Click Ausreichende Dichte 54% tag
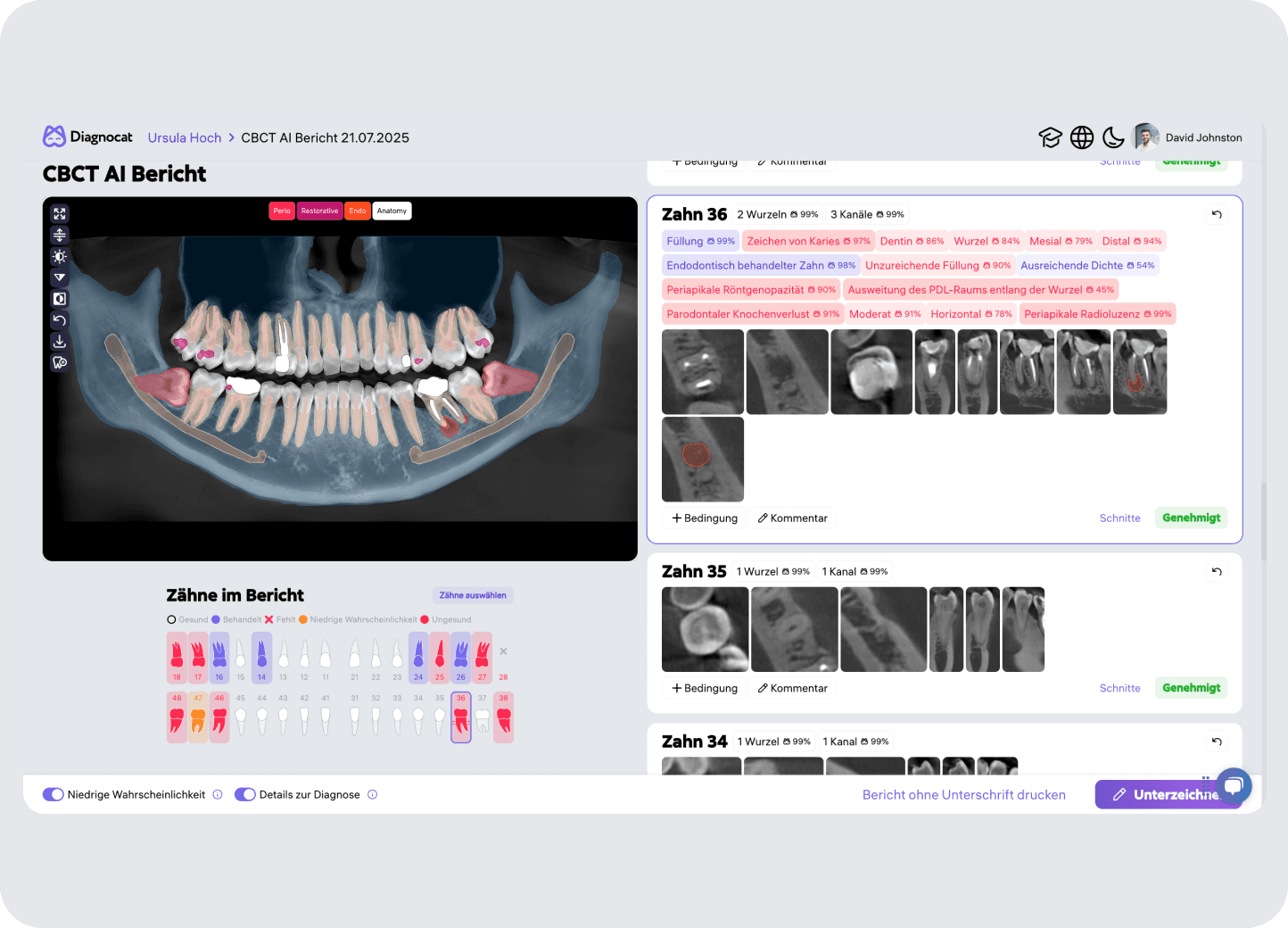 1087,265
